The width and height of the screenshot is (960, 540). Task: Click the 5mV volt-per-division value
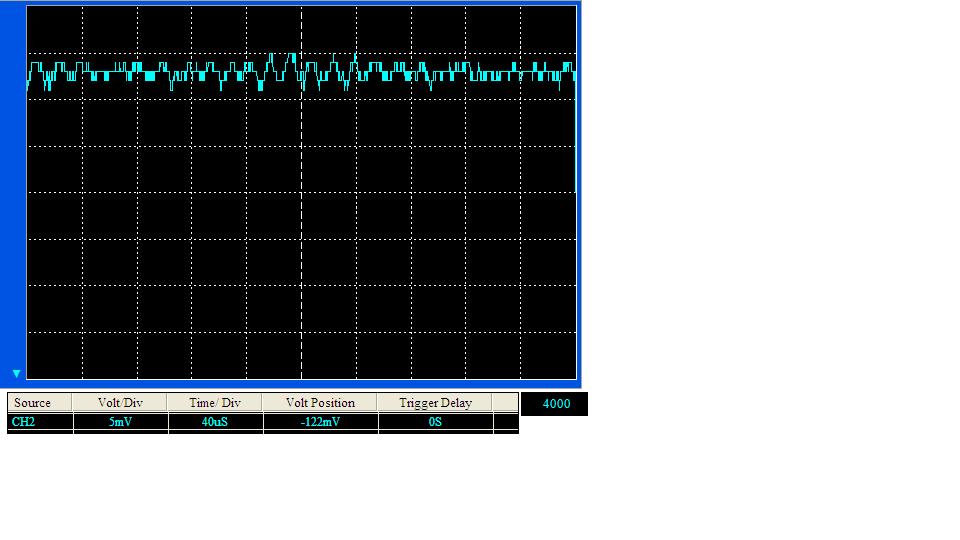click(120, 422)
